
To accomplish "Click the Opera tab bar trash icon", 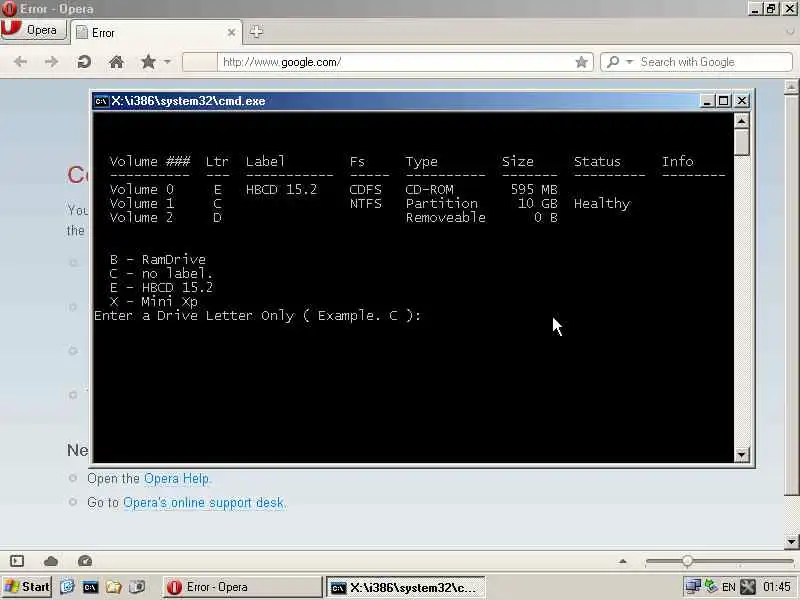I will [790, 32].
